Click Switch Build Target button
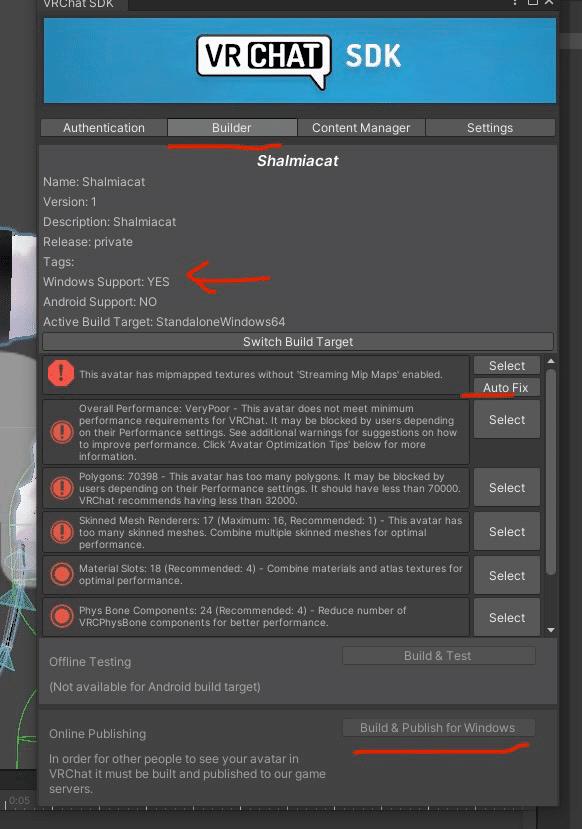This screenshot has width=582, height=829. (298, 342)
